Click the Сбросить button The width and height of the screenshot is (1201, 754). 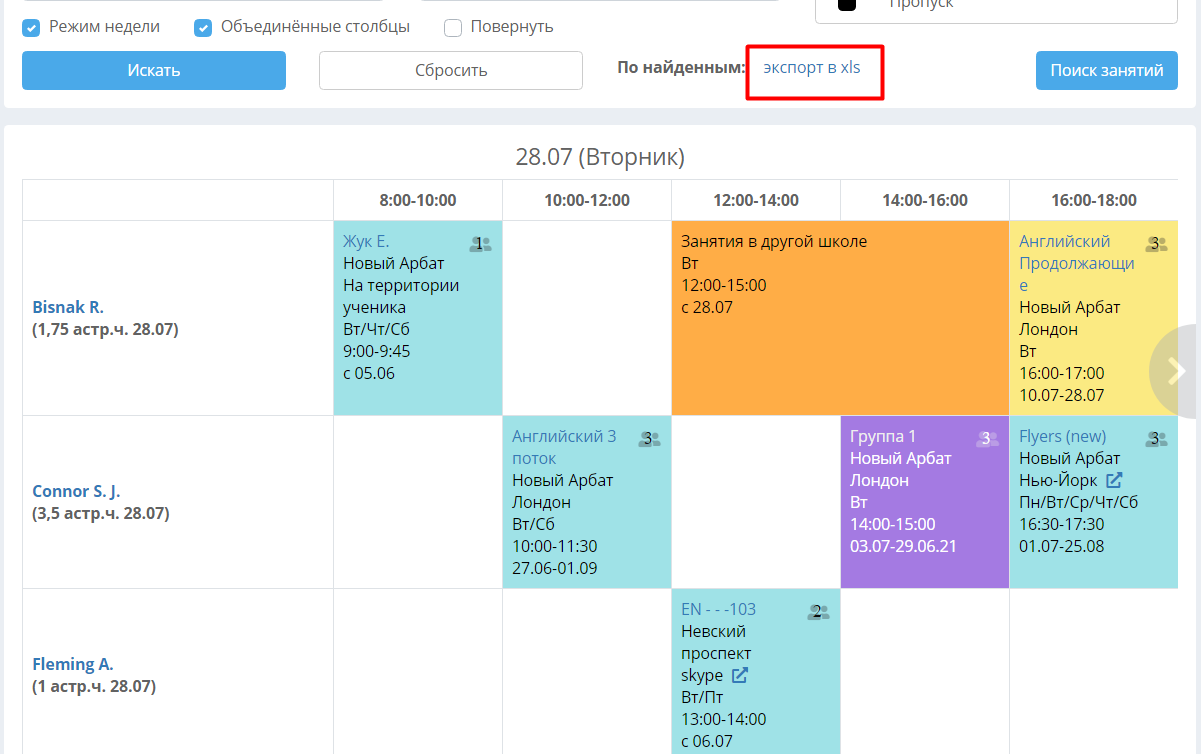[x=451, y=70]
